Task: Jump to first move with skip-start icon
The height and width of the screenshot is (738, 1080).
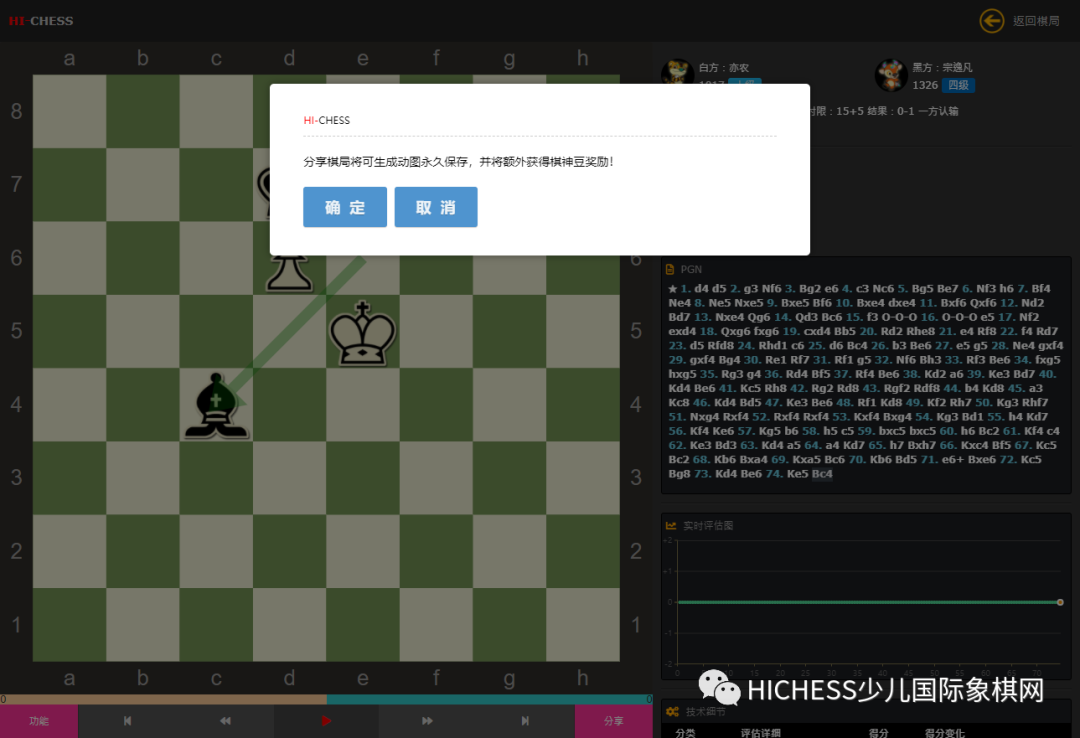Action: point(127,720)
